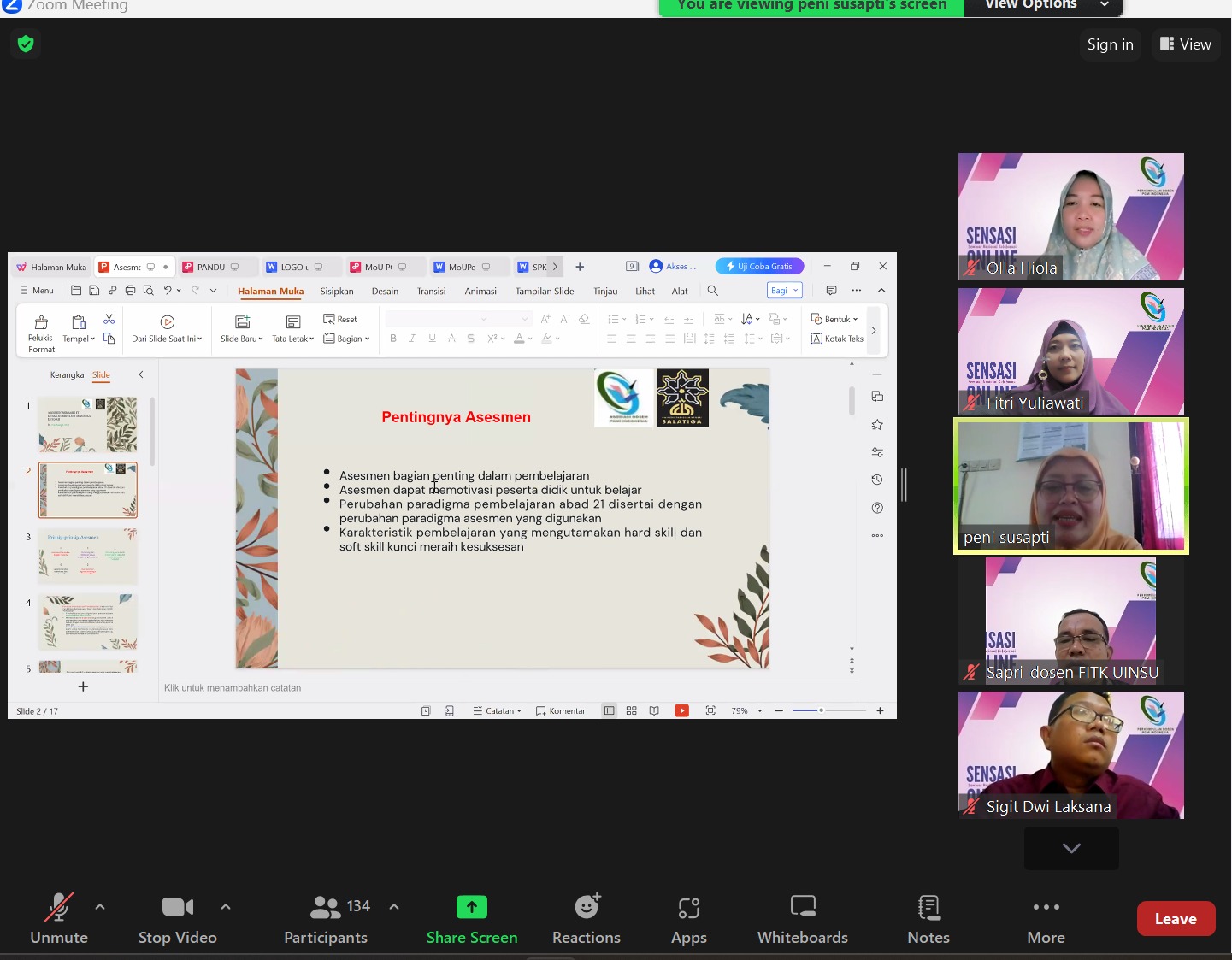Click the Reset slide button
The image size is (1232, 960).
340,319
